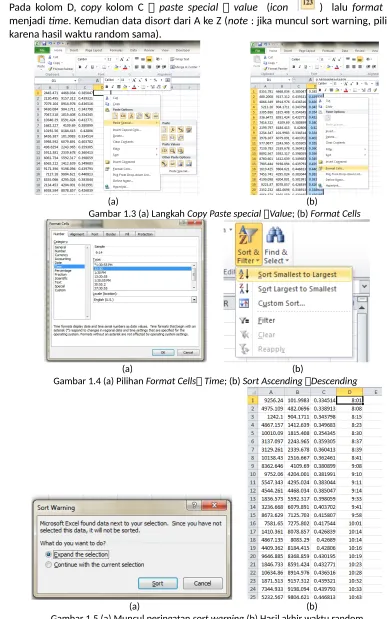Click the Filter funnel icon
Image resolution: width=387 pixels, height=619 pixels.
pos(244,321)
